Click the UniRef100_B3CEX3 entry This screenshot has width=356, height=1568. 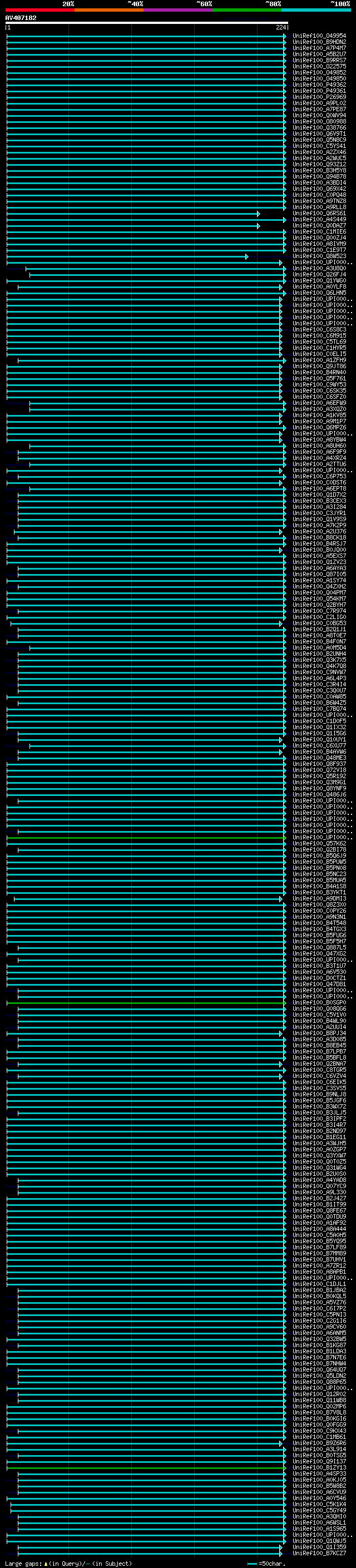[x=319, y=501]
